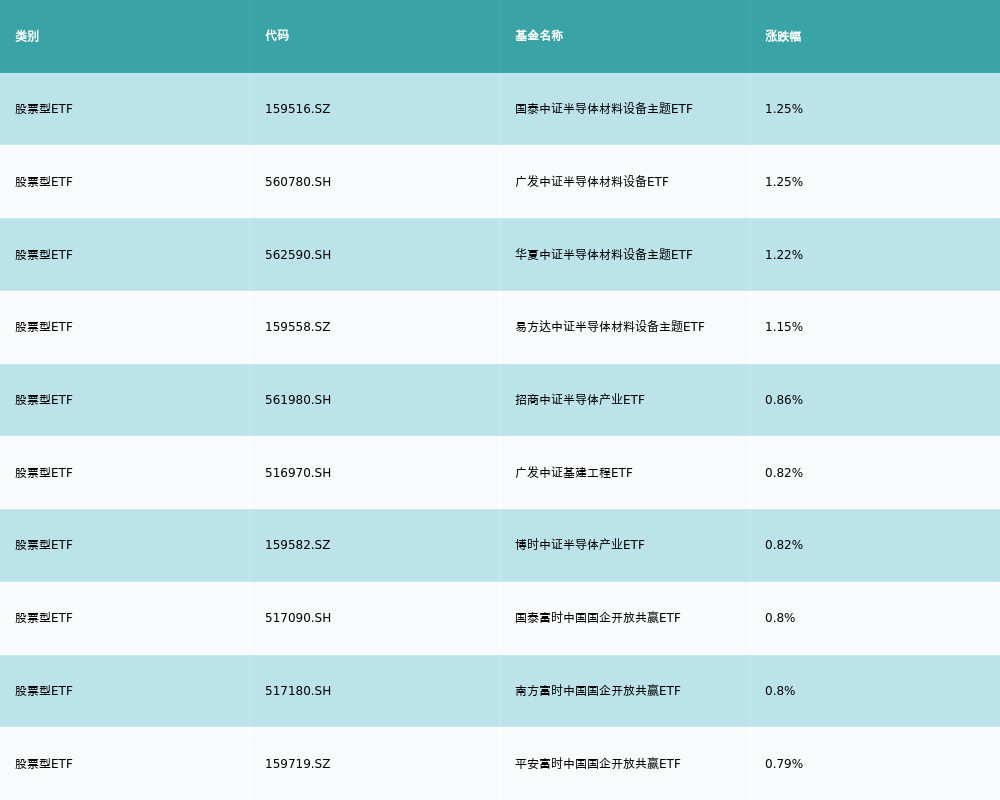This screenshot has width=1000, height=800.
Task: Click the 0.79% change value
Action: coord(784,764)
